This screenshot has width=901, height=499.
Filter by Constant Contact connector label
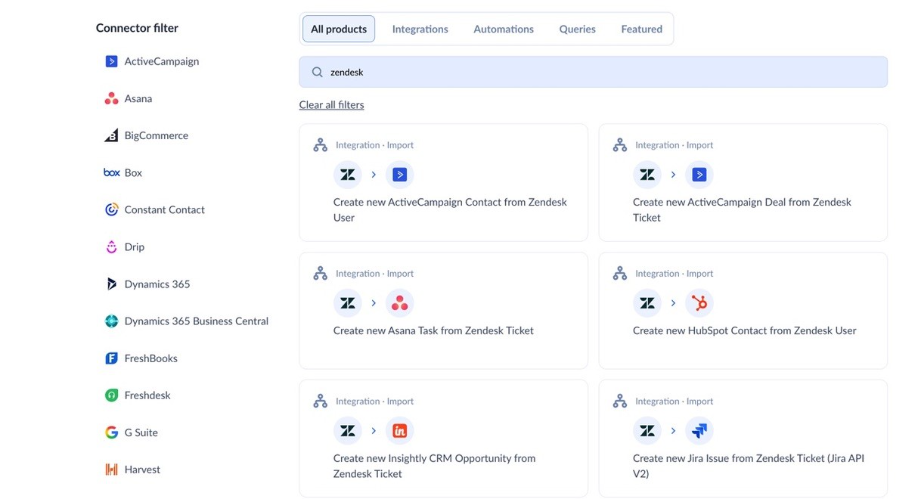tap(164, 210)
